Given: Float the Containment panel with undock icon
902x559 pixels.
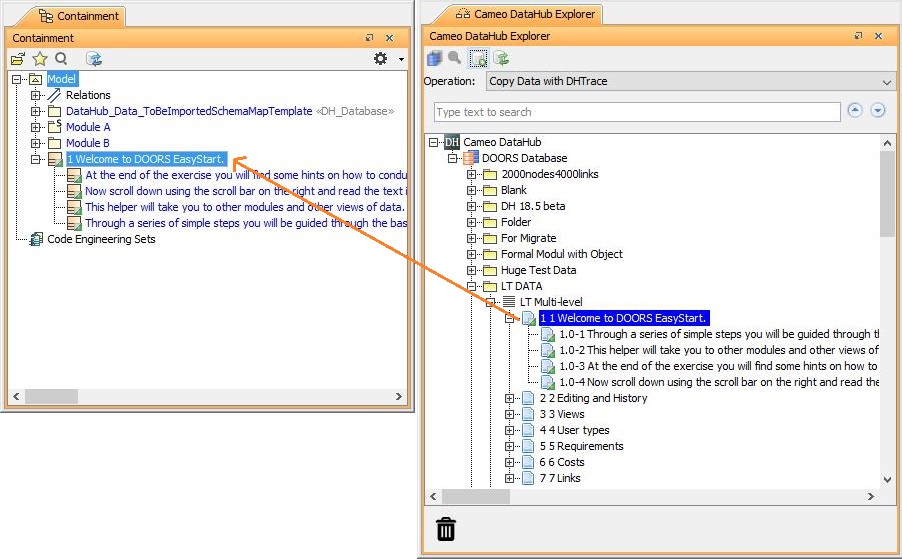Looking at the screenshot, I should pyautogui.click(x=369, y=38).
